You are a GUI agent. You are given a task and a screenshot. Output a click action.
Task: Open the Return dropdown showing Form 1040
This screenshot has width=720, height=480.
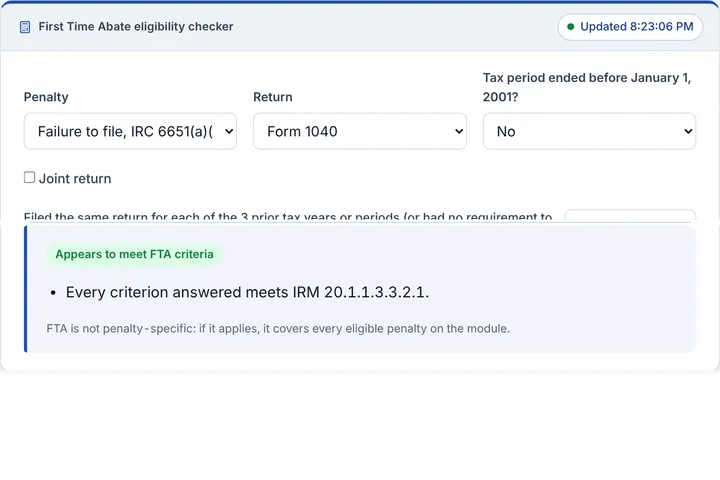[x=360, y=131]
